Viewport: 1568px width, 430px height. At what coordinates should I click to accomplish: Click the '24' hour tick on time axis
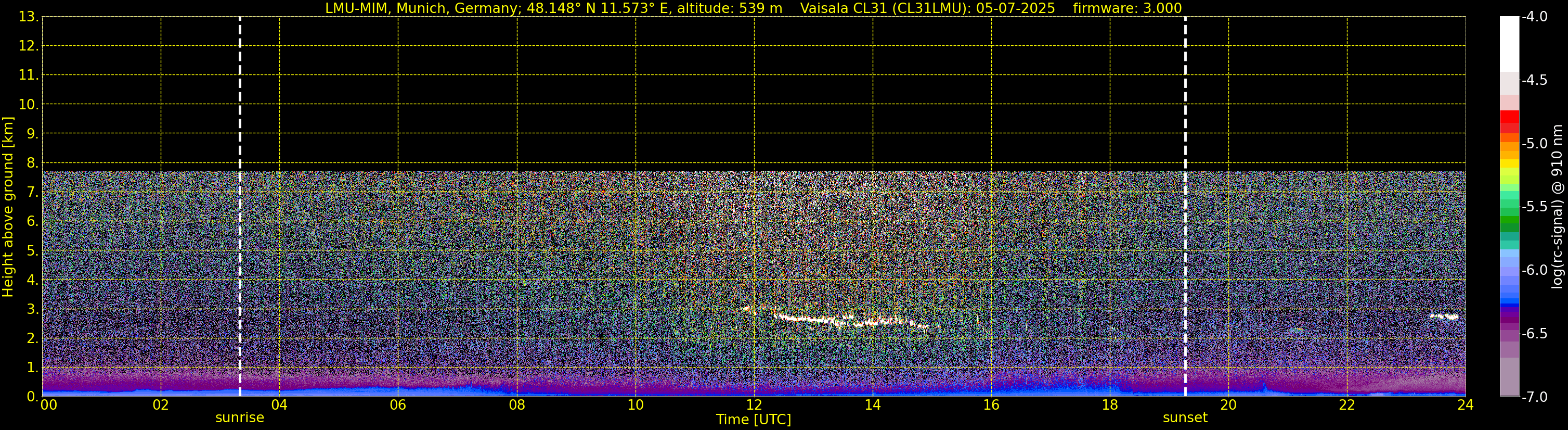click(x=1465, y=405)
